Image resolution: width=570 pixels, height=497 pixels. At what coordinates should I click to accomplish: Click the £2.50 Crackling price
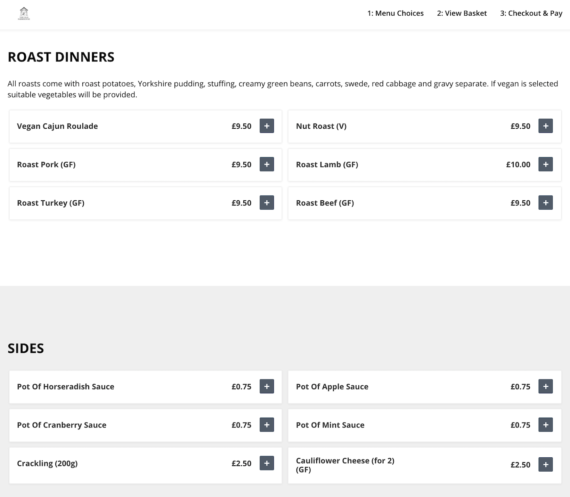click(241, 463)
